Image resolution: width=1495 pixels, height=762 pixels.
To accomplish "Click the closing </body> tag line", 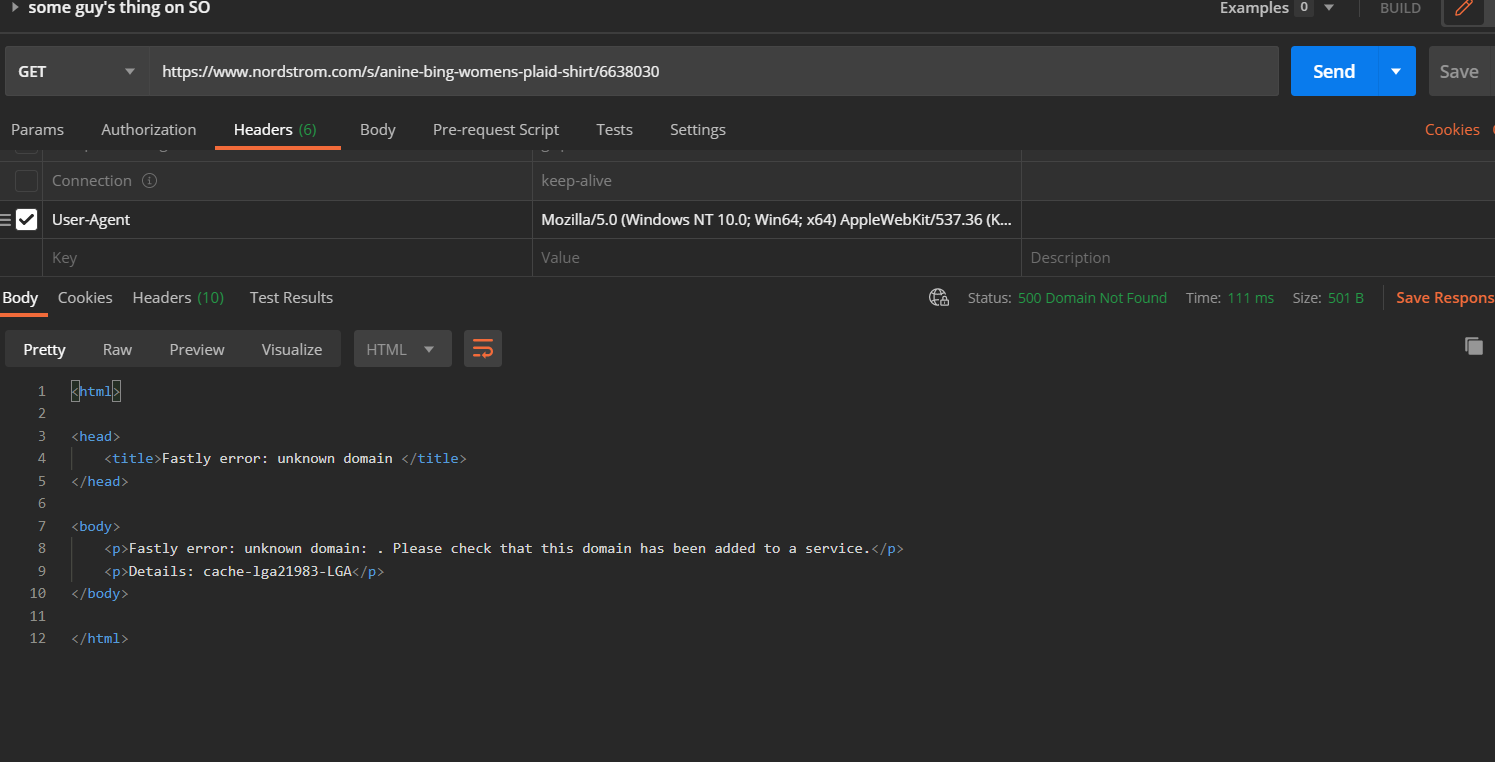I will (x=100, y=593).
